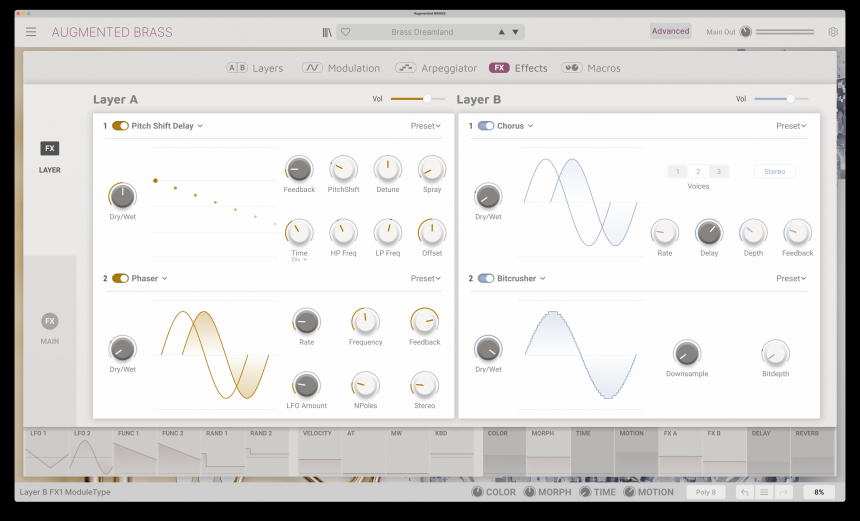Toggle the Chorus Stereo button
The image size is (860, 521).
point(774,172)
